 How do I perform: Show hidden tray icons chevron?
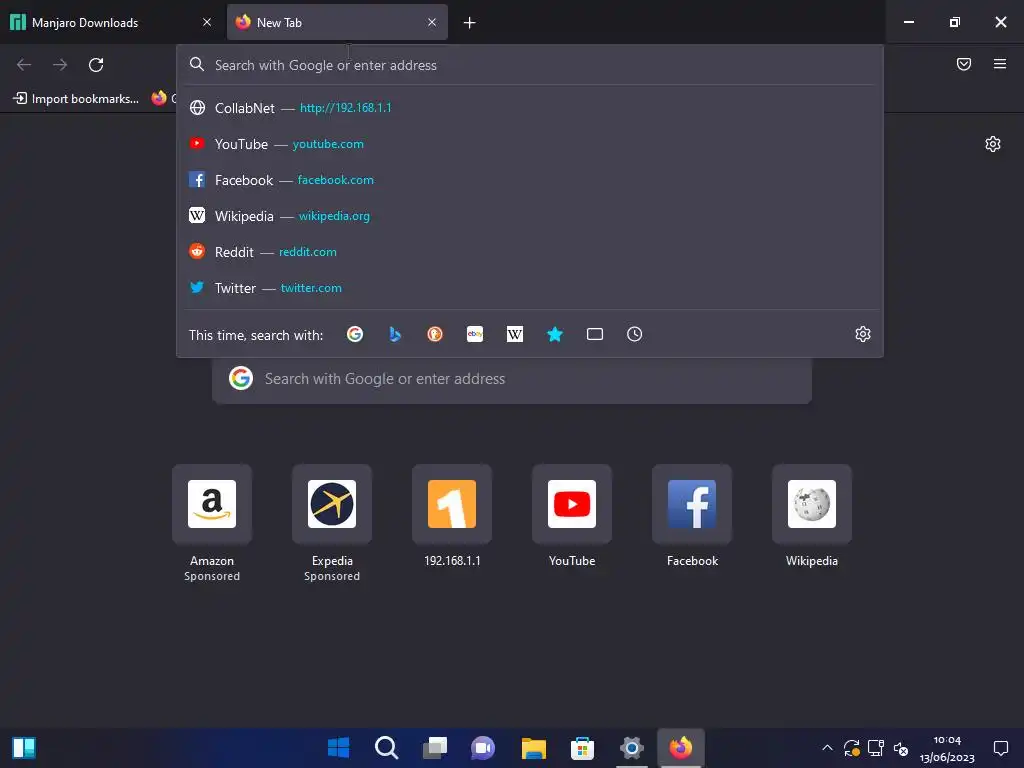pos(827,748)
